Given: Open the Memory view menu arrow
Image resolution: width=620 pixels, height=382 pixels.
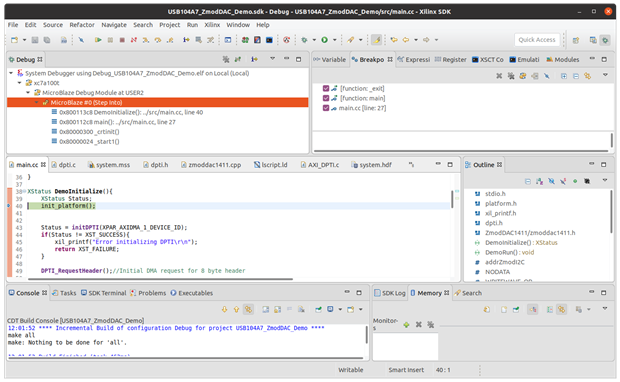Looking at the screenshot, I should click(x=605, y=308).
